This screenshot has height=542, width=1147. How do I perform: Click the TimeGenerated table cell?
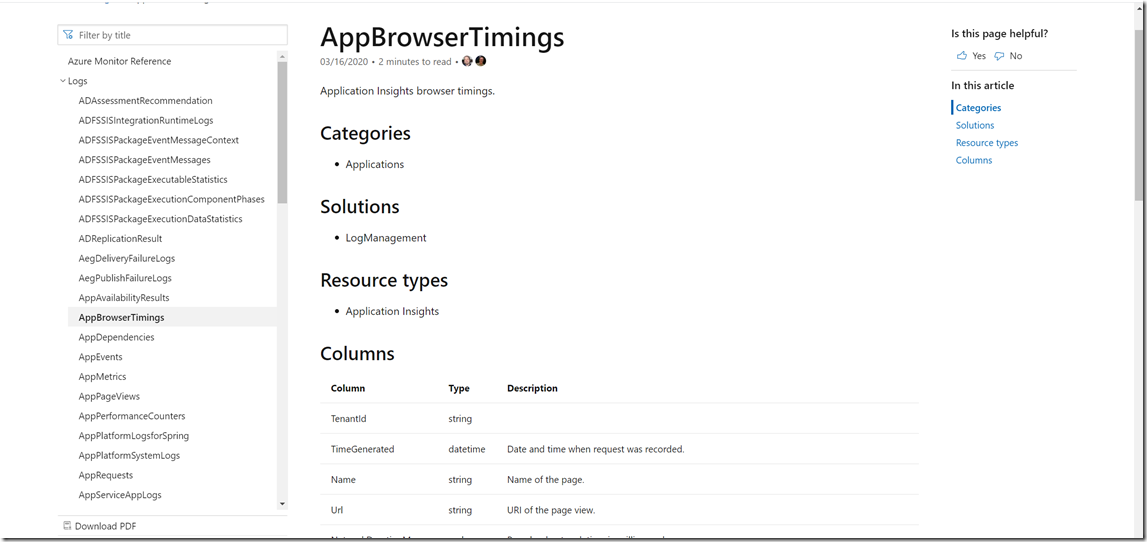362,450
